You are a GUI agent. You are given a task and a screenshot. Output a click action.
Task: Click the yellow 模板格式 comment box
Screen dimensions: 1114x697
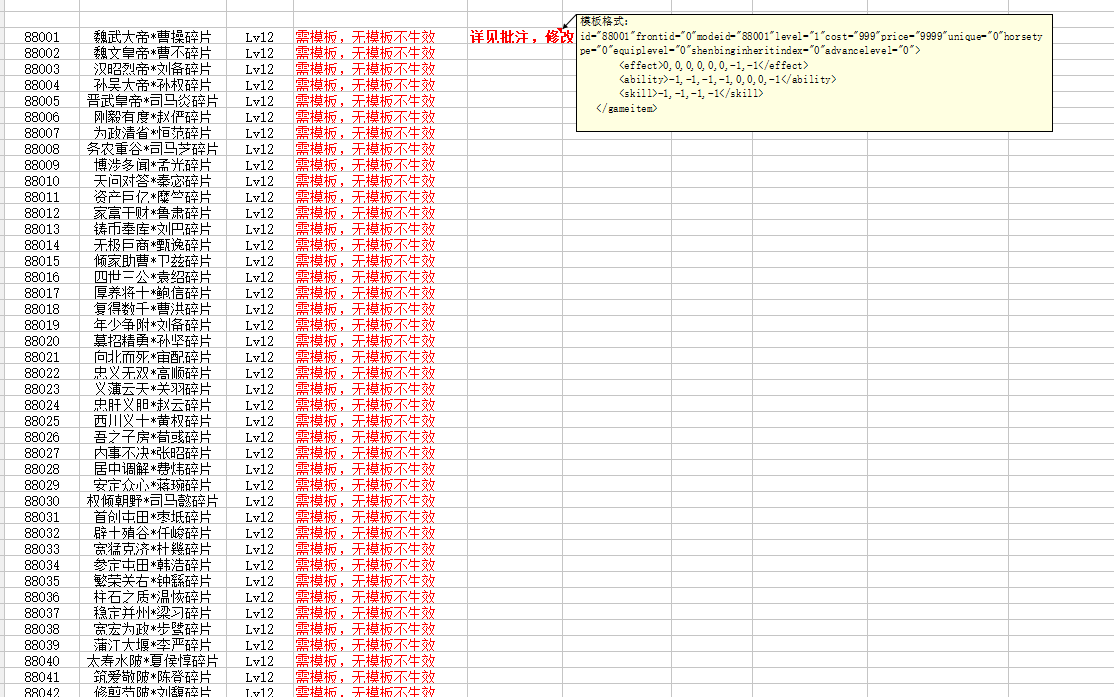[x=814, y=72]
